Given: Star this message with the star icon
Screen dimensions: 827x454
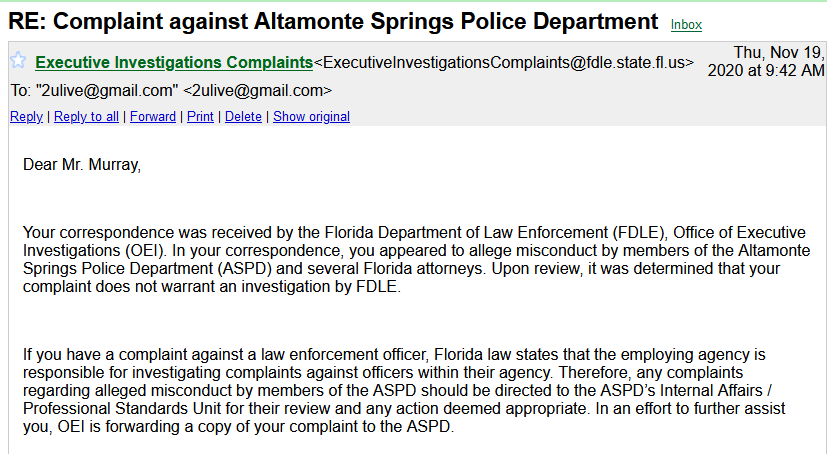Looking at the screenshot, I should pyautogui.click(x=18, y=61).
